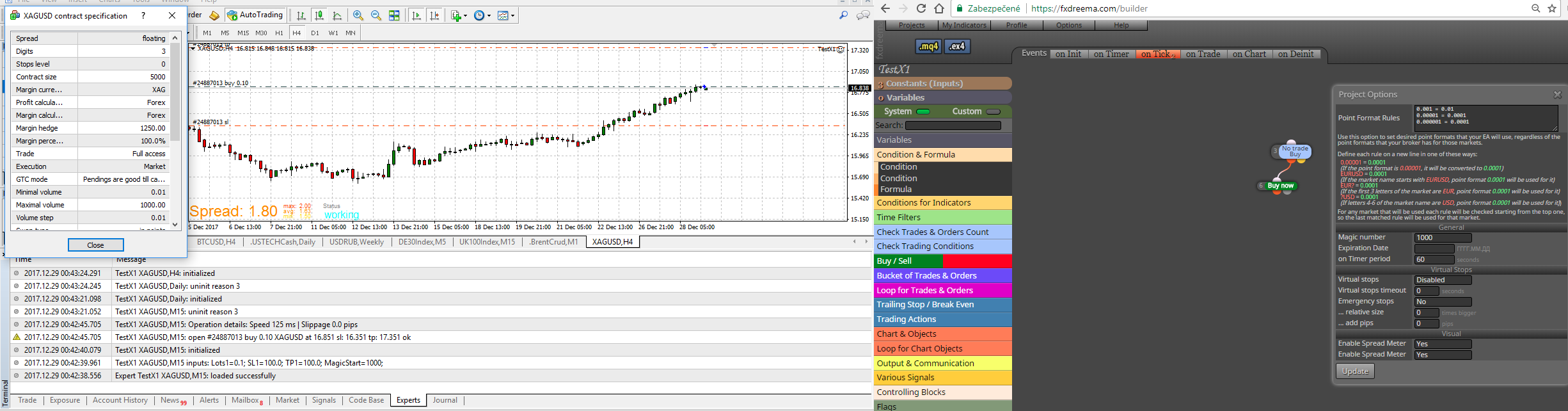Open the Journal tab in Terminal
Image resolution: width=1568 pixels, height=411 pixels.
click(x=445, y=400)
